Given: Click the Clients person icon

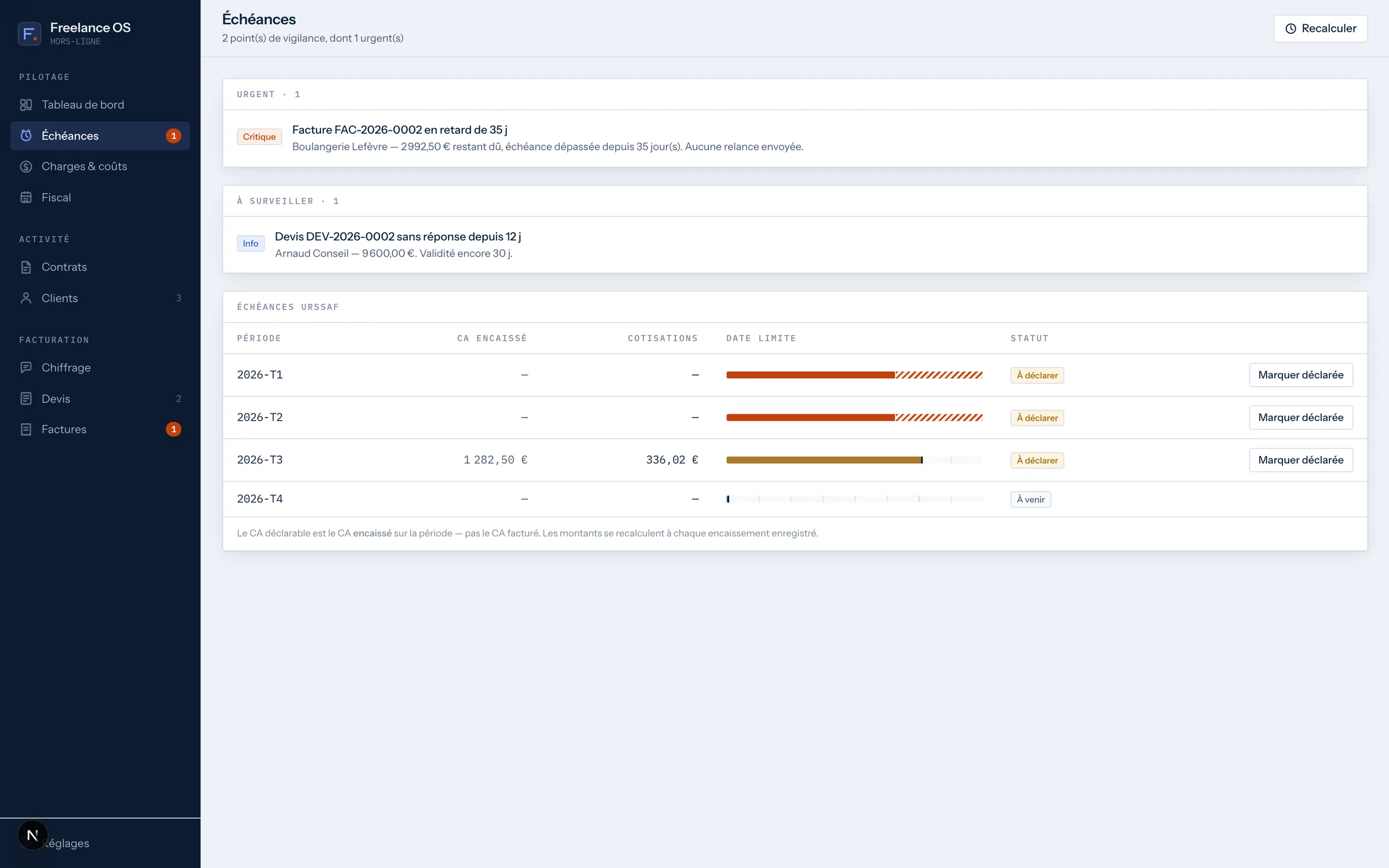Looking at the screenshot, I should (x=26, y=298).
